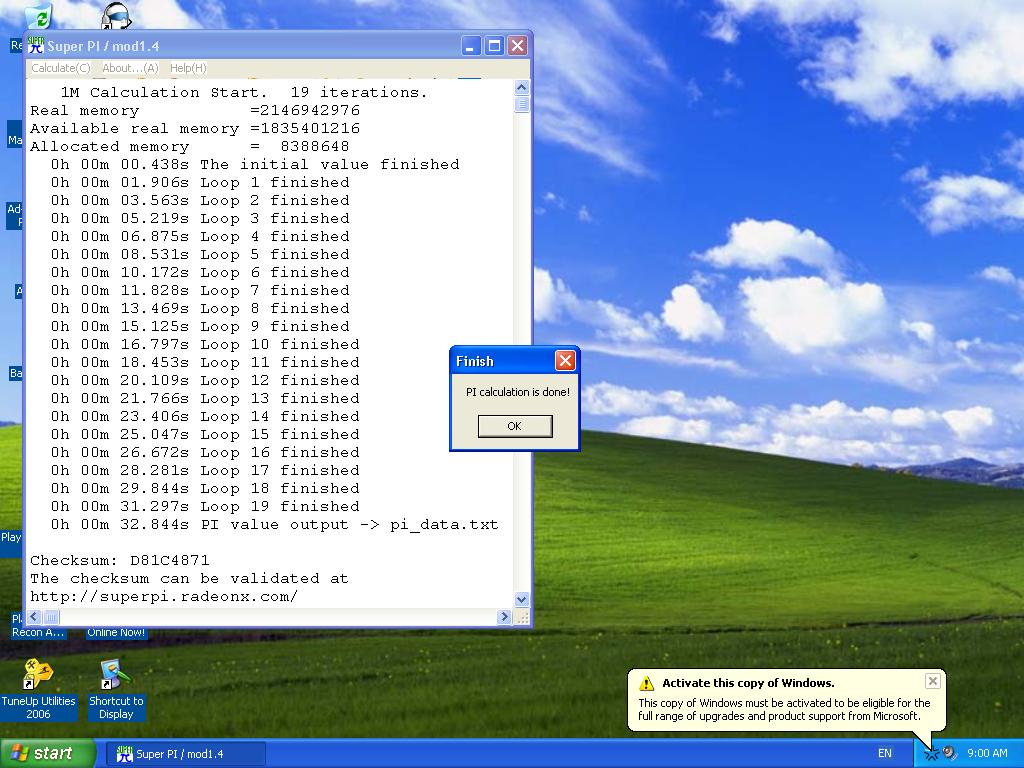Viewport: 1024px width, 768px height.
Task: Click the vertical scrollbar thumb in Super PI
Action: (x=521, y=104)
